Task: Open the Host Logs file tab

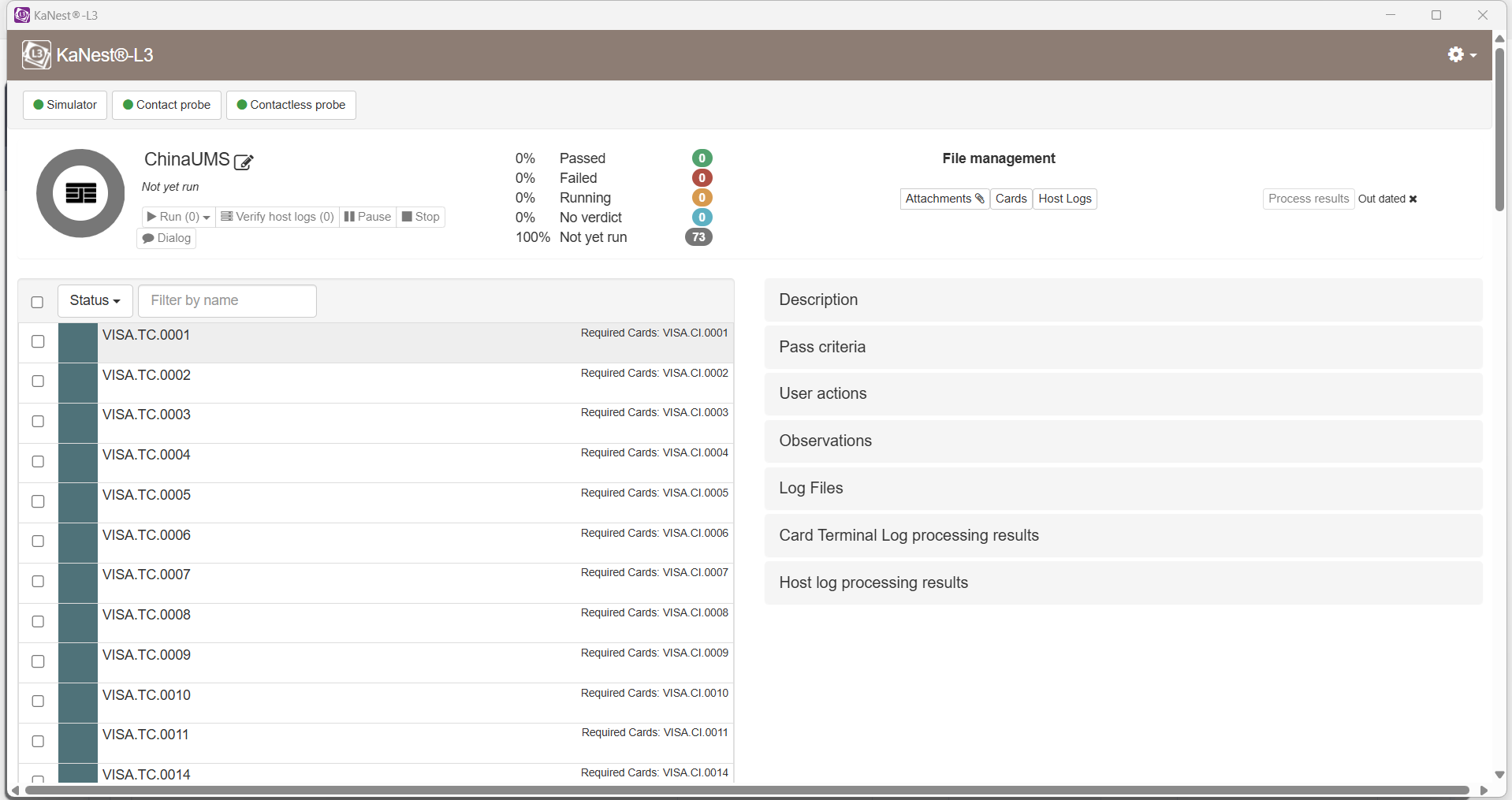Action: click(1065, 199)
